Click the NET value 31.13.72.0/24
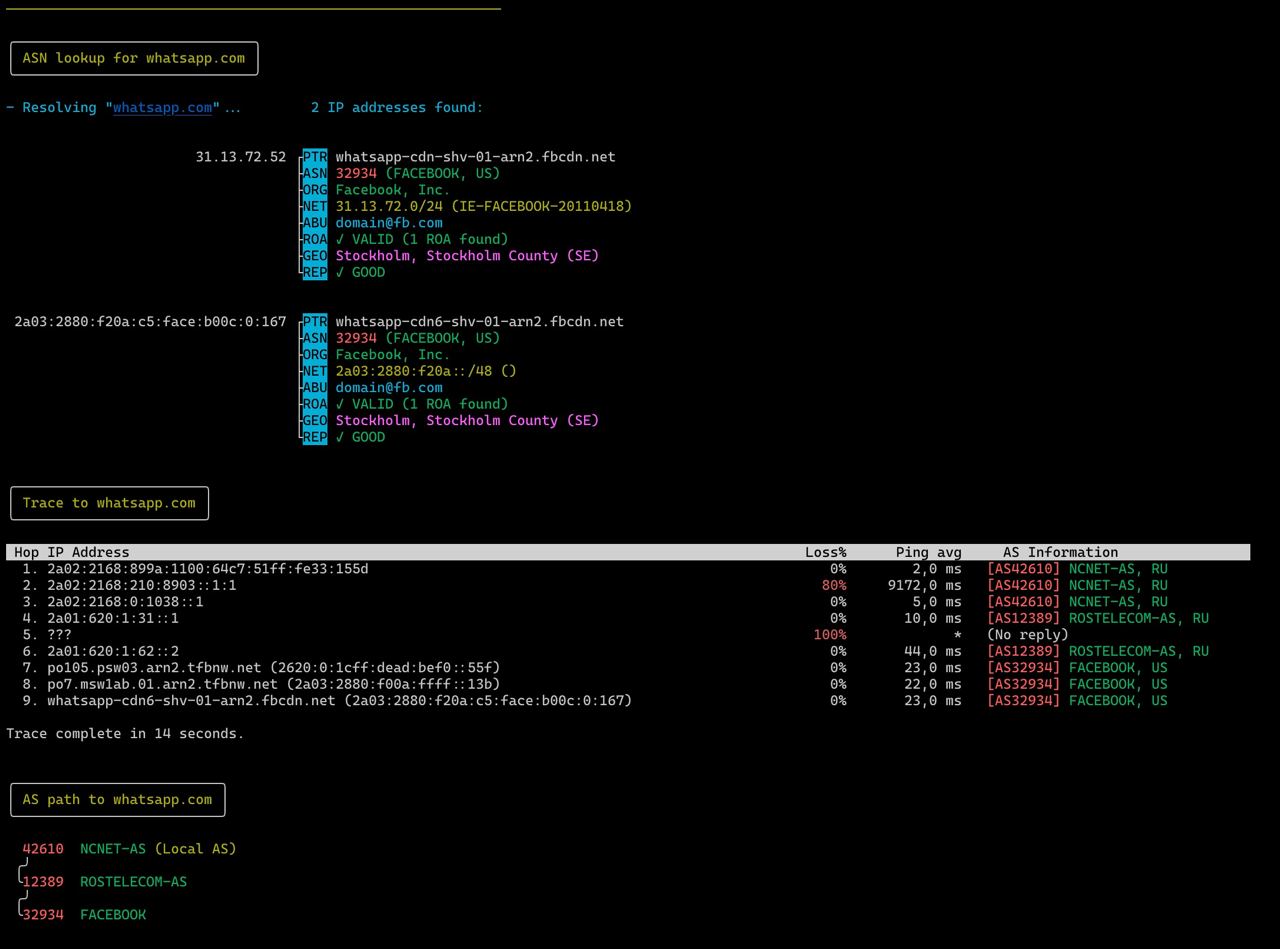The image size is (1280, 949). pos(389,206)
